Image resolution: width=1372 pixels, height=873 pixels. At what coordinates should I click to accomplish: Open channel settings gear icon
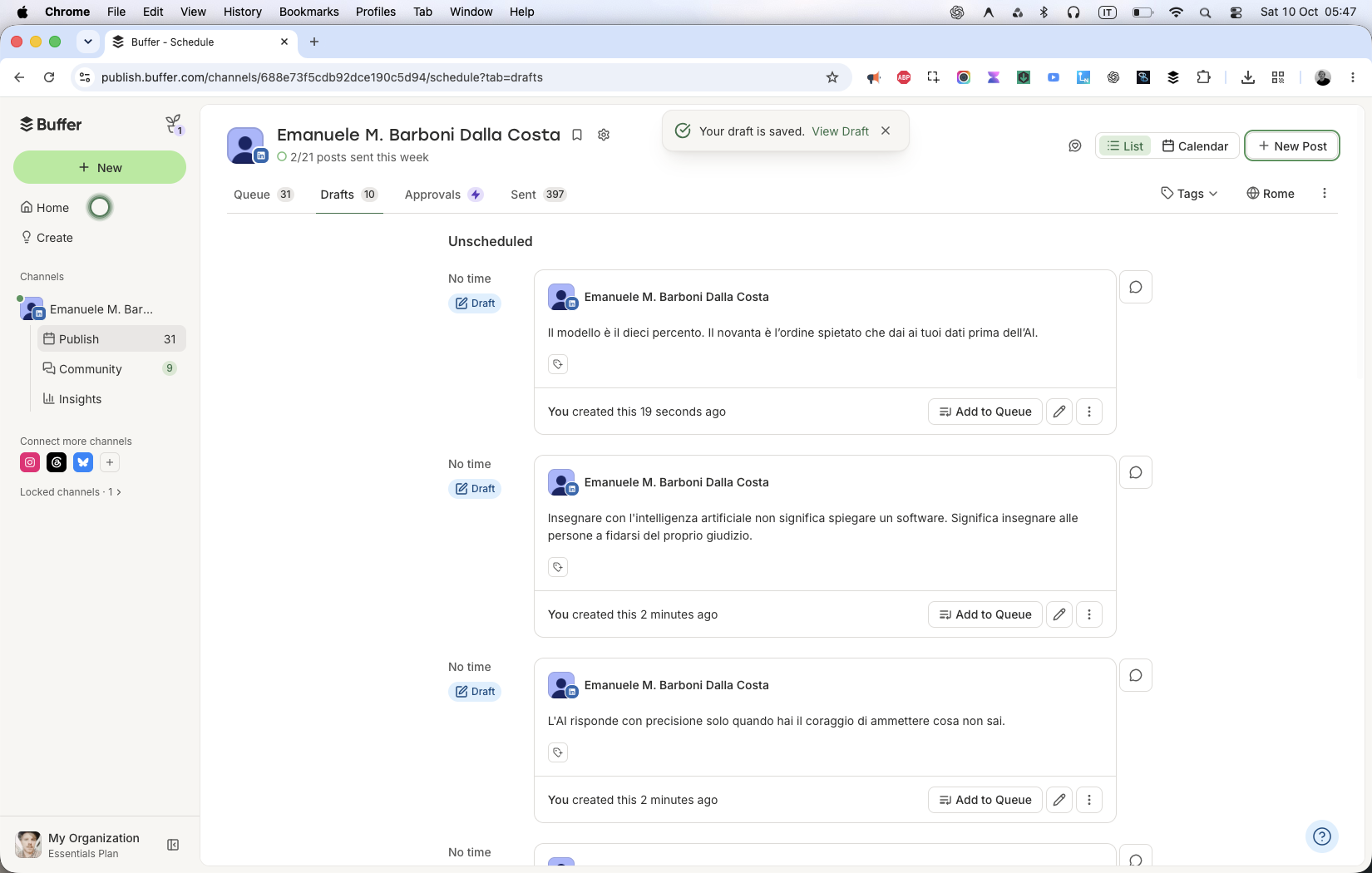tap(604, 135)
